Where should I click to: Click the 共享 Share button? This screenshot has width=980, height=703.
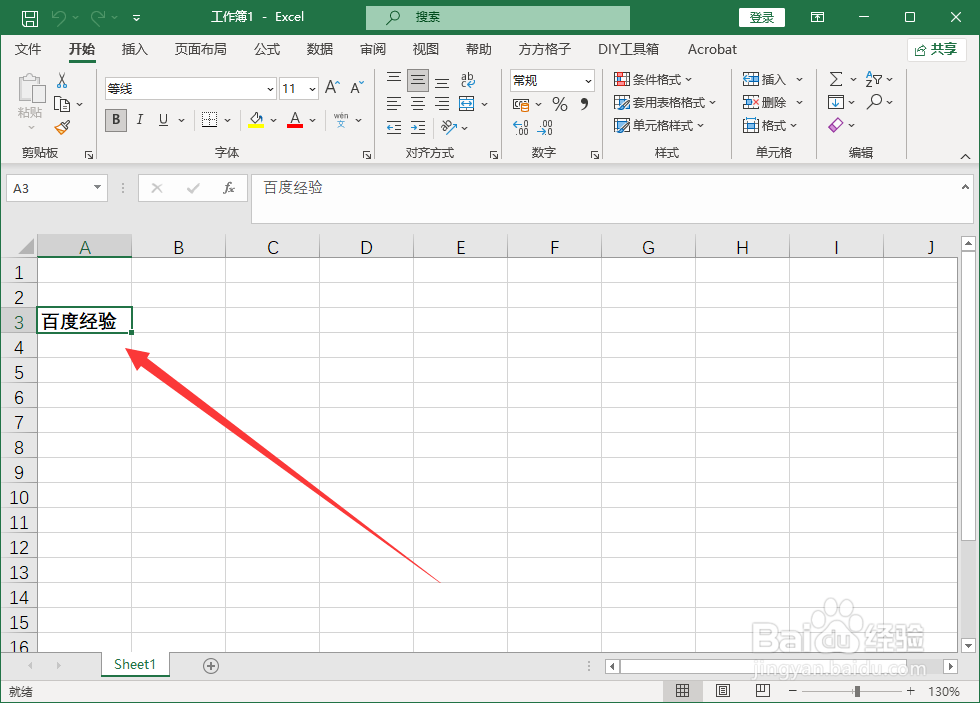pos(936,49)
